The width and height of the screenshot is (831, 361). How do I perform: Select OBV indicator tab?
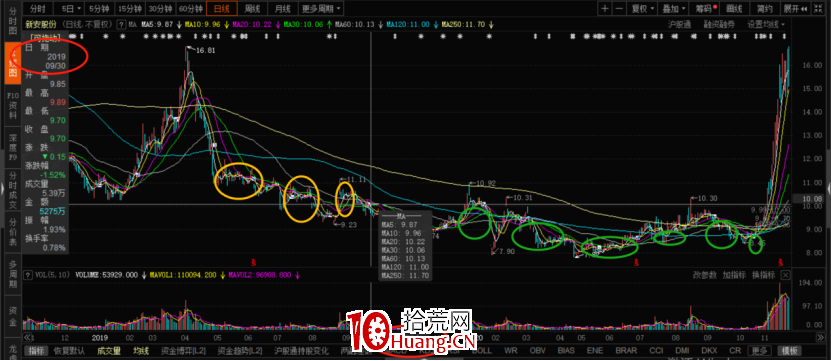tap(537, 350)
